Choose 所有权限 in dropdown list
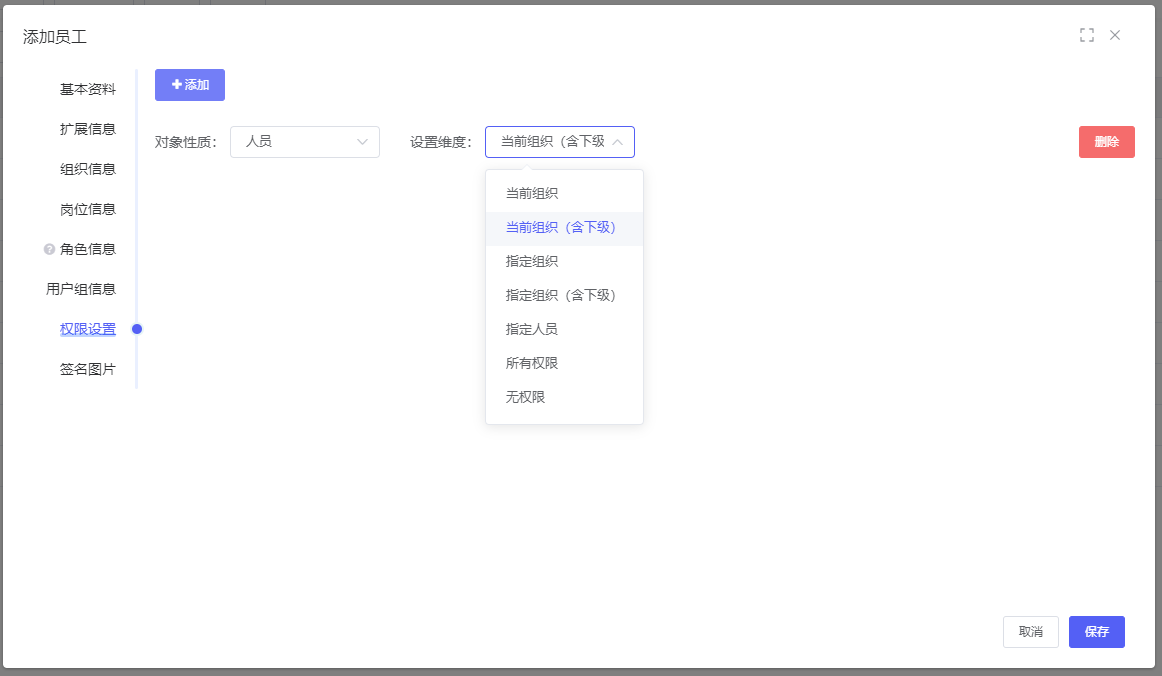This screenshot has height=676, width=1162. [532, 364]
